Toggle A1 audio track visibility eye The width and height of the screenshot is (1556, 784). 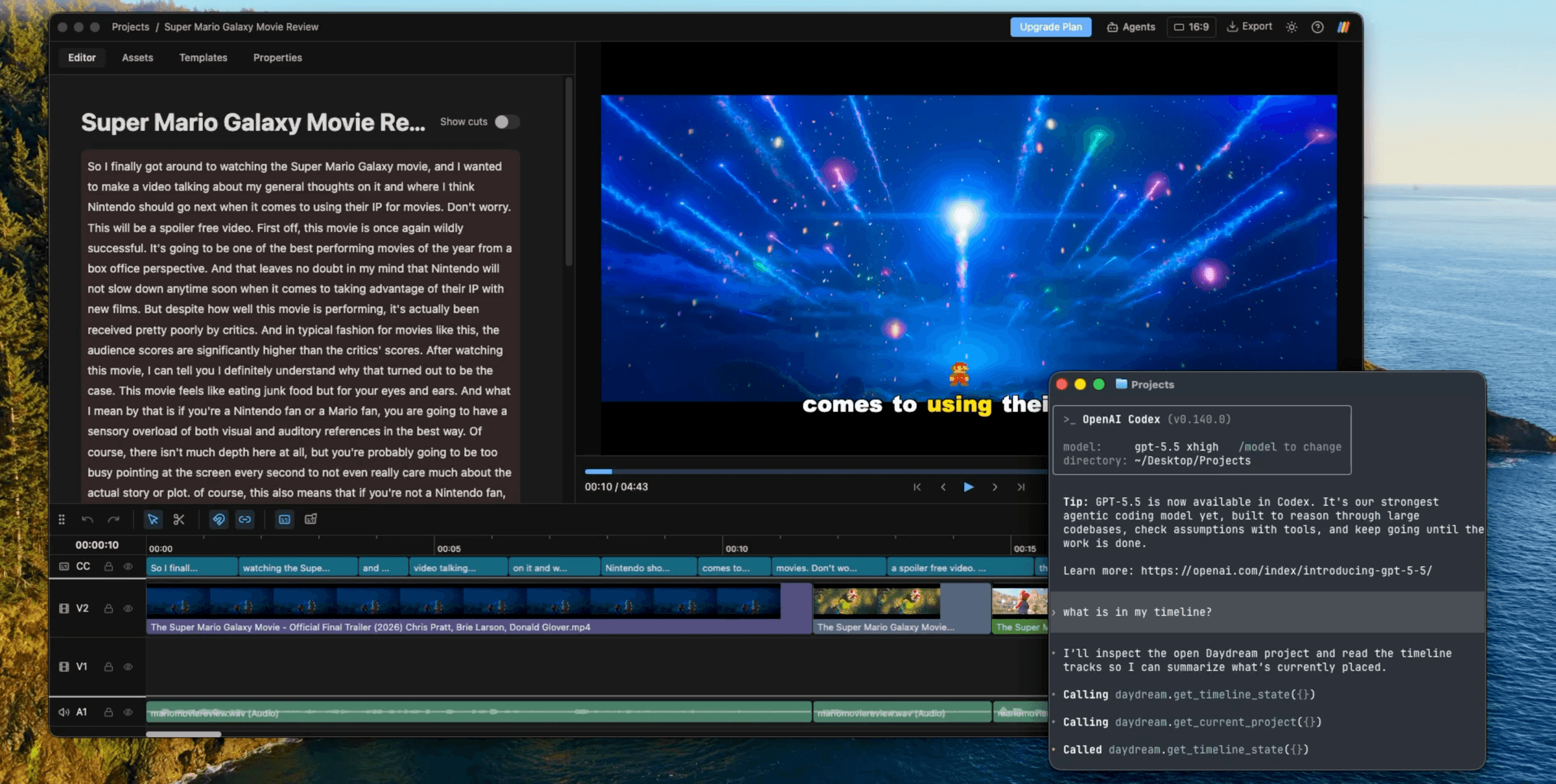tap(128, 712)
